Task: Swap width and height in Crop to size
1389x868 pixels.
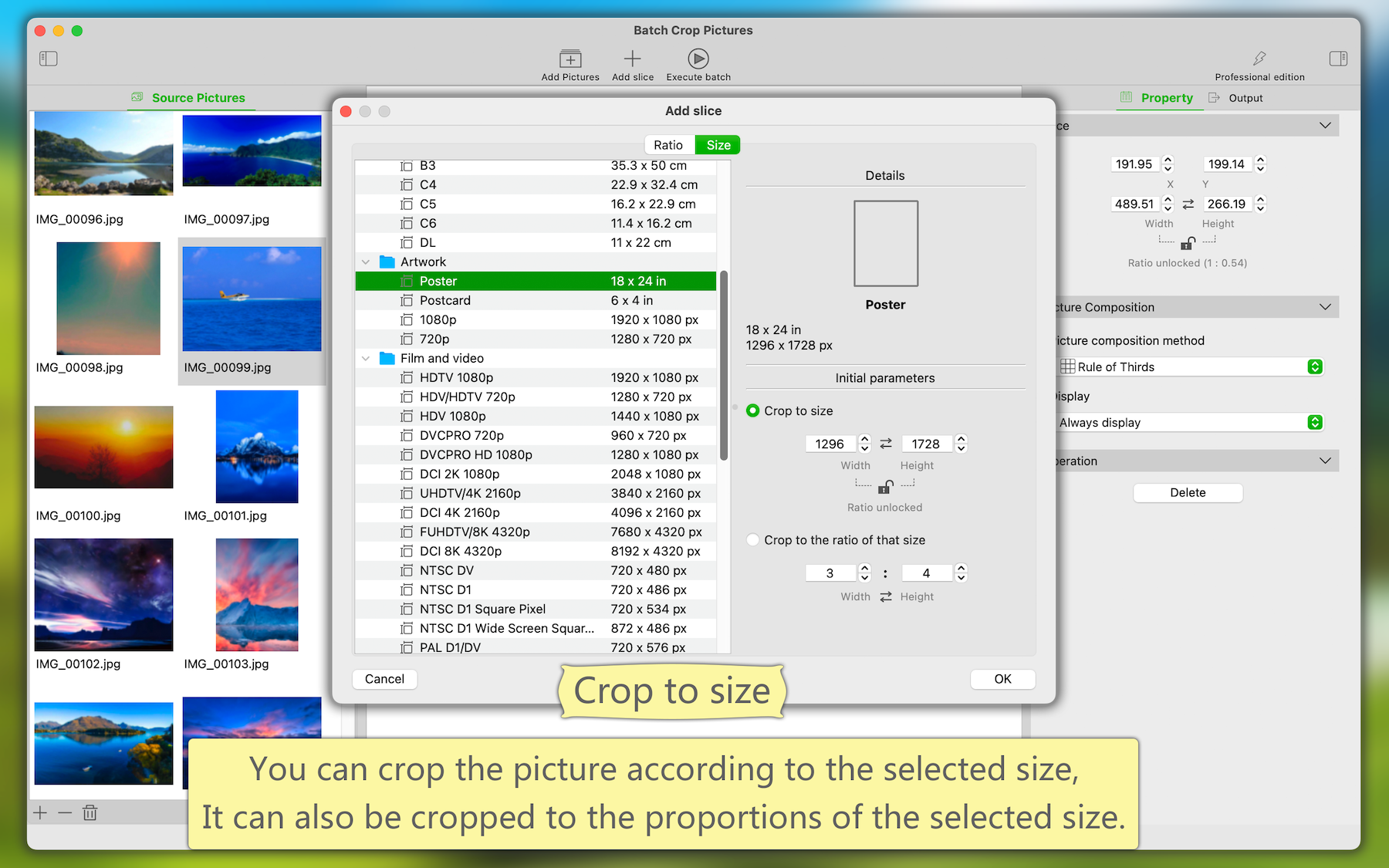Action: click(886, 444)
